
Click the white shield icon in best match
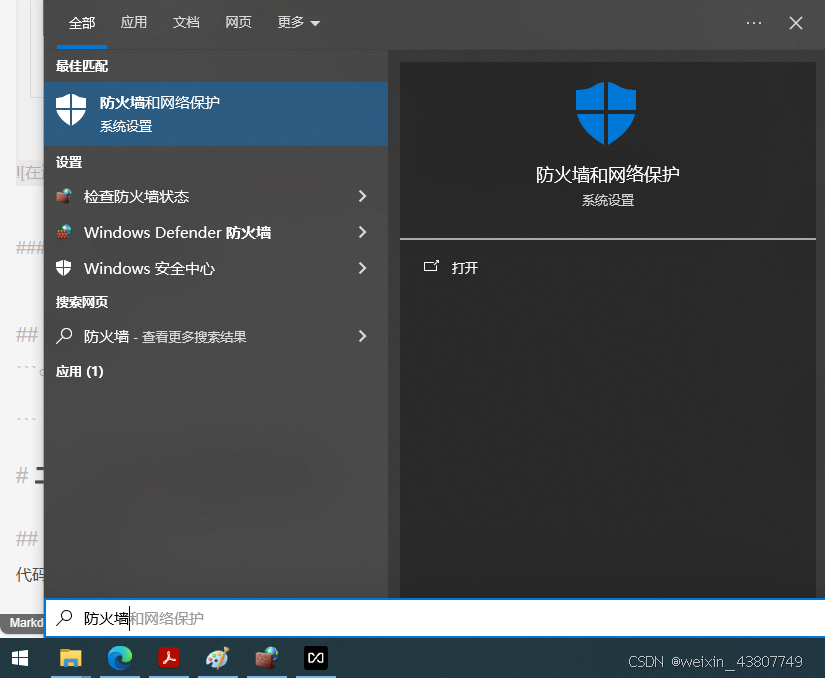(71, 109)
